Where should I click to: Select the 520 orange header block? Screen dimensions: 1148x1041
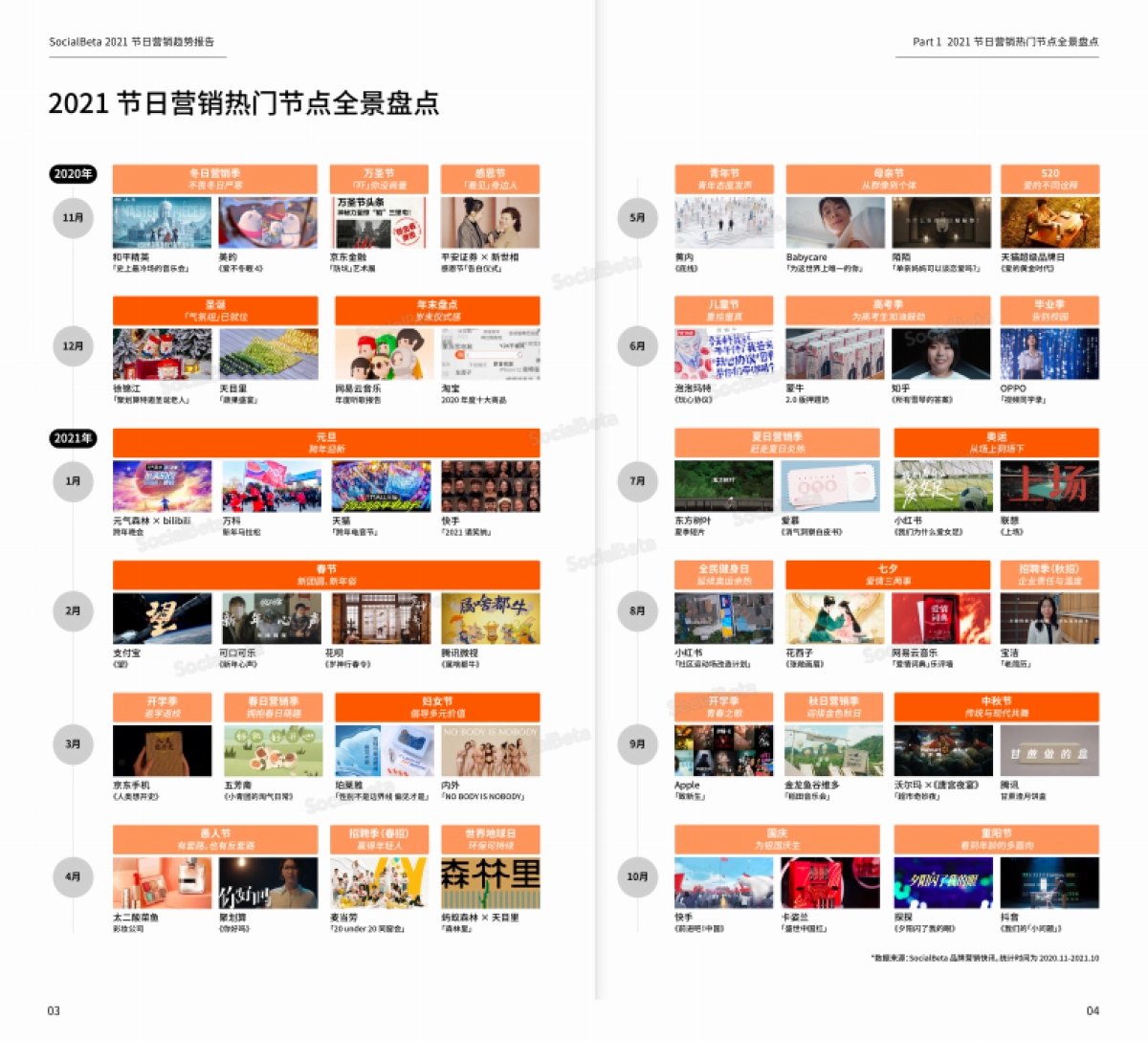coord(1049,179)
